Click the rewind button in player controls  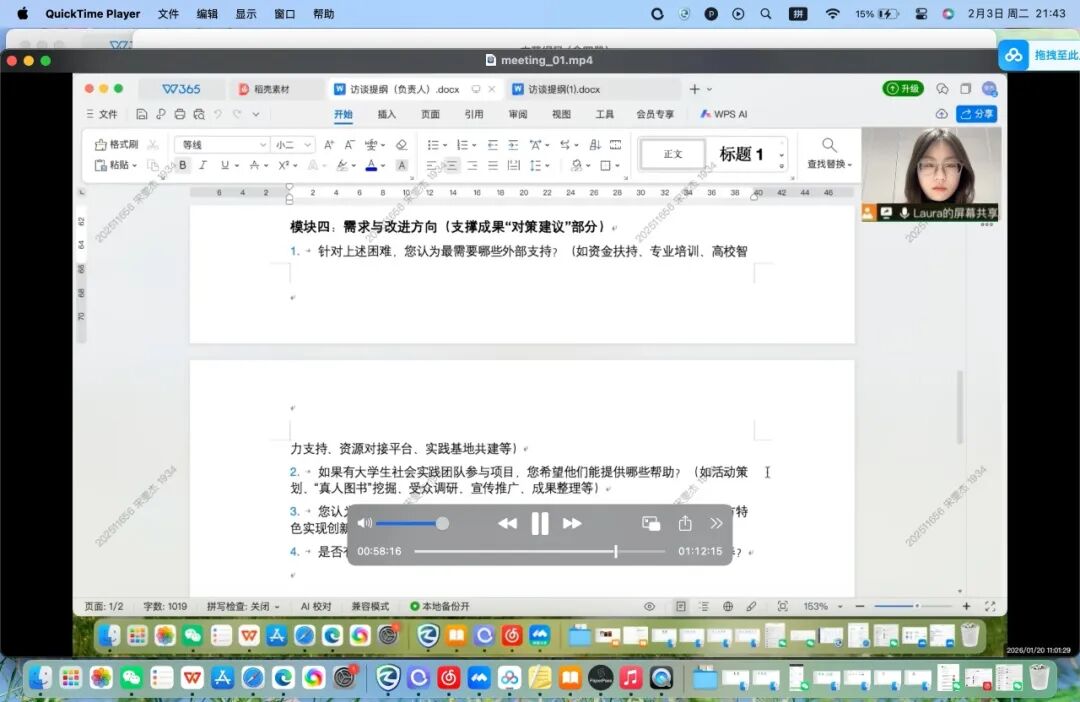508,523
